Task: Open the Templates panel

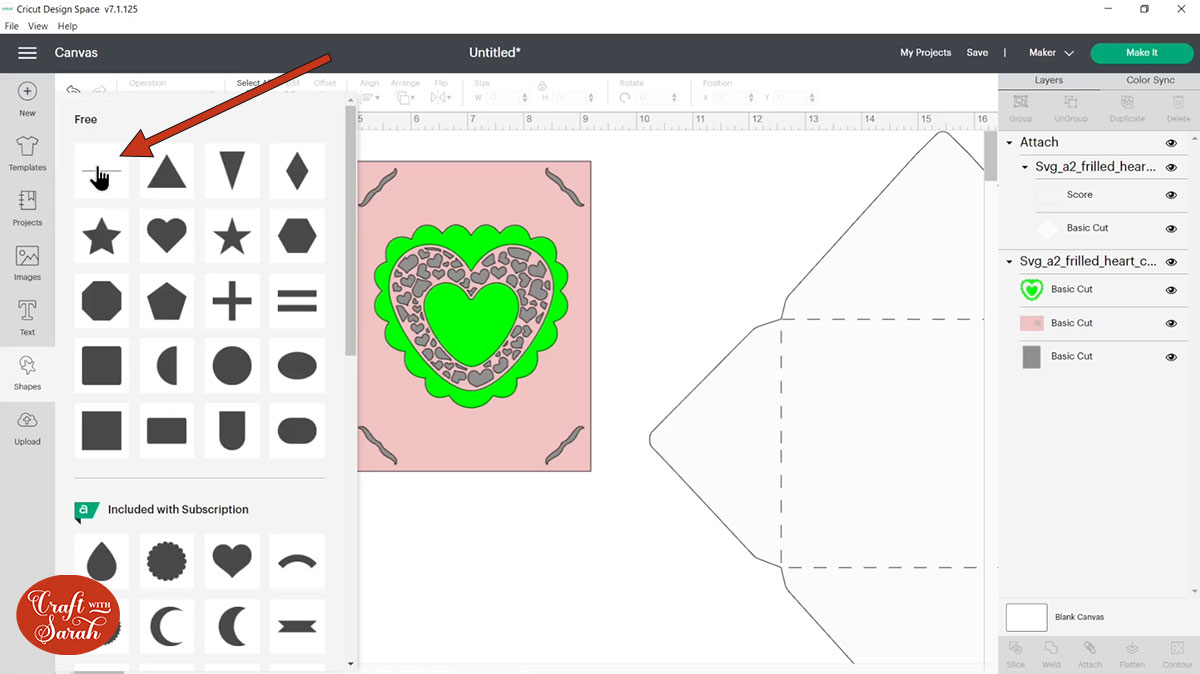Action: 27,155
